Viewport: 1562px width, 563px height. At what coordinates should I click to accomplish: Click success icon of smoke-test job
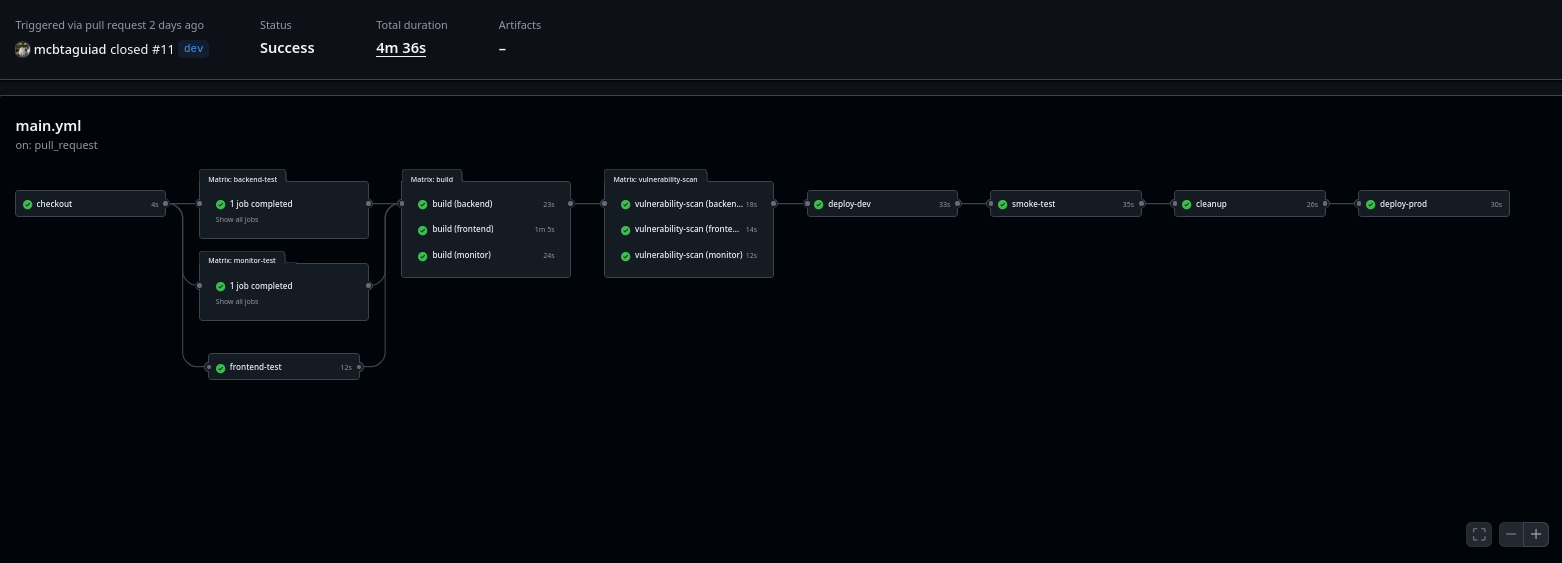click(x=1003, y=204)
